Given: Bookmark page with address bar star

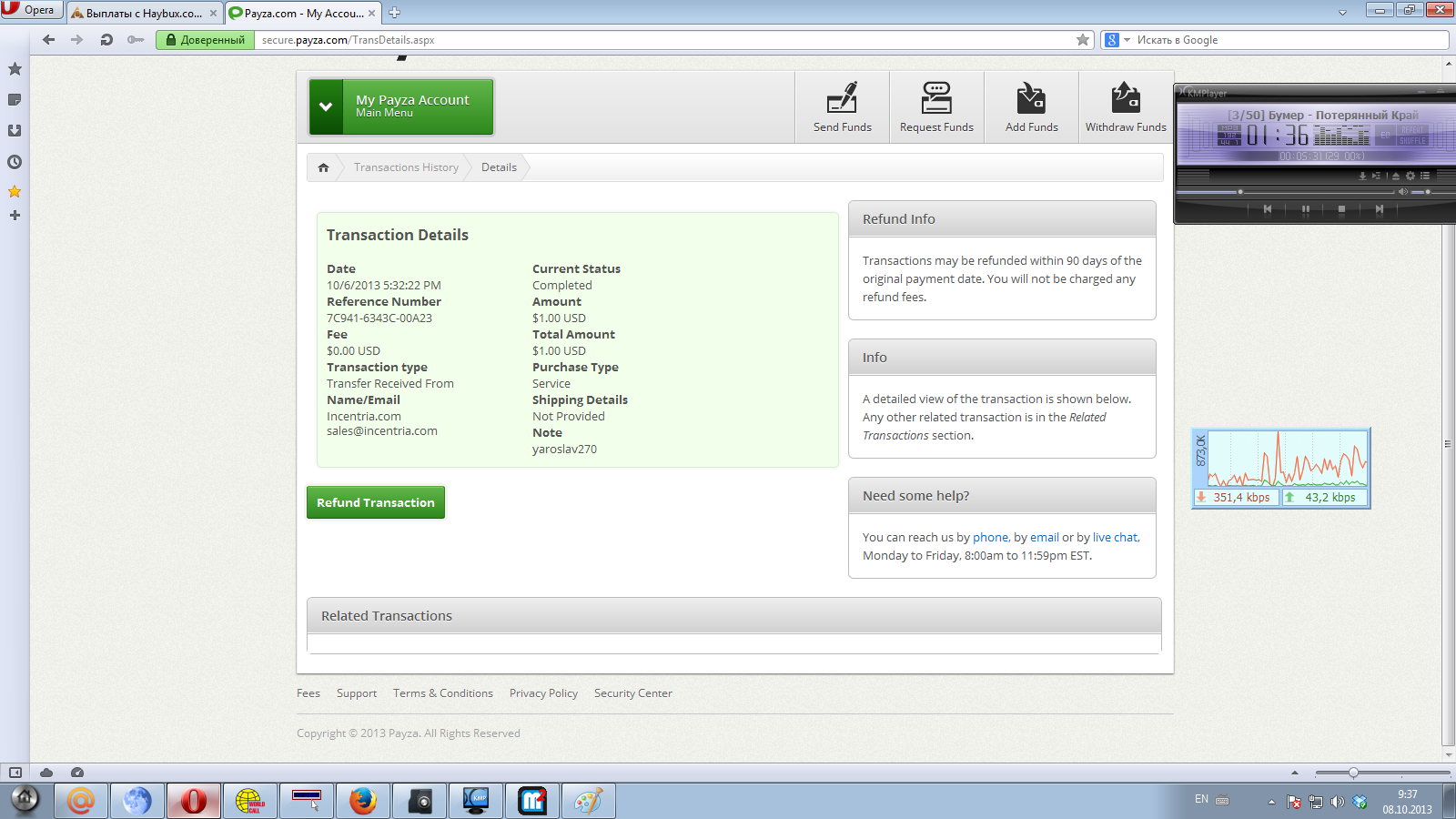Looking at the screenshot, I should tap(1083, 40).
